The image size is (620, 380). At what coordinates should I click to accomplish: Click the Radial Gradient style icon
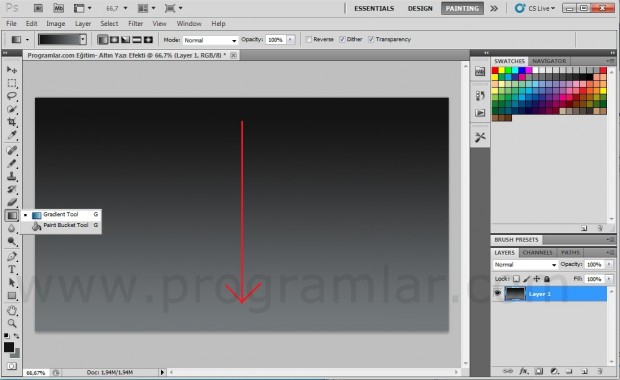pos(114,40)
